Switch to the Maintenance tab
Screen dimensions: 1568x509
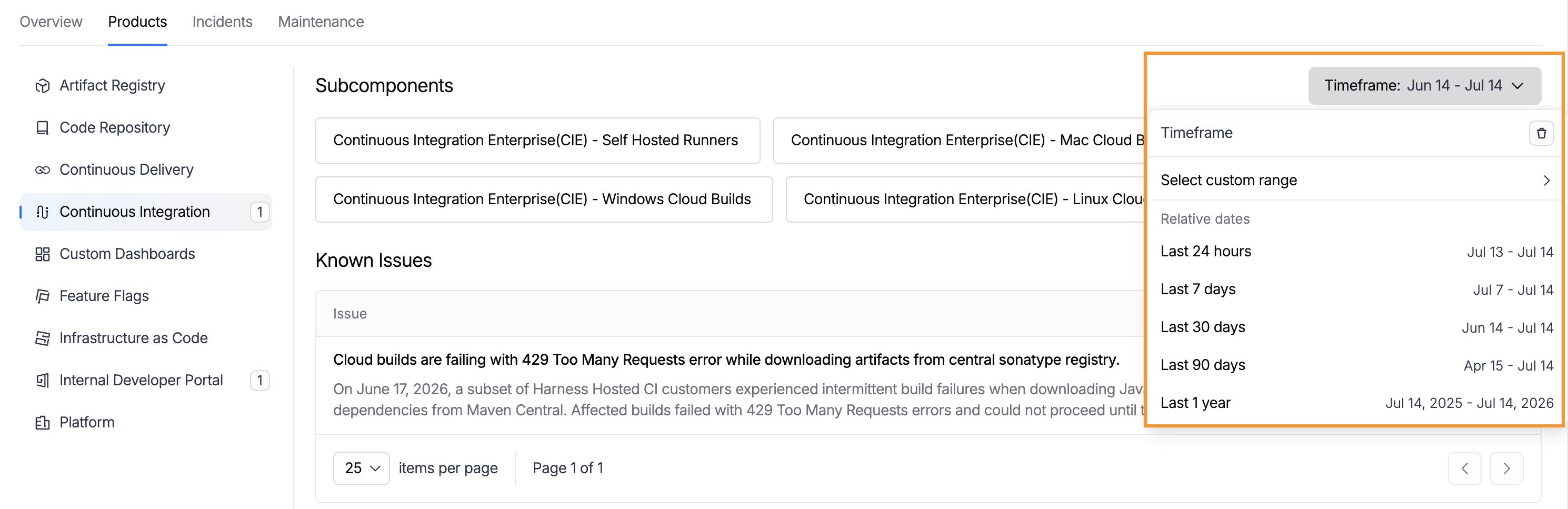(x=321, y=22)
